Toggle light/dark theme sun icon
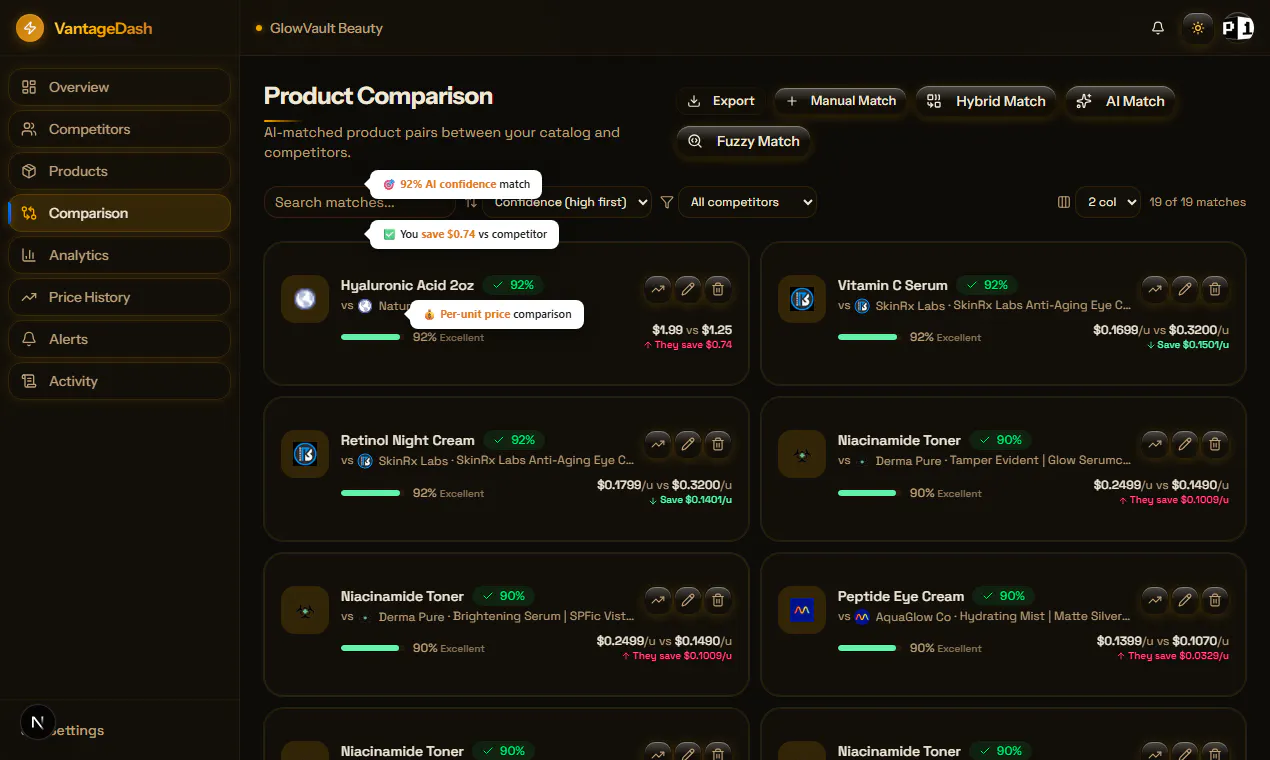 pos(1198,28)
